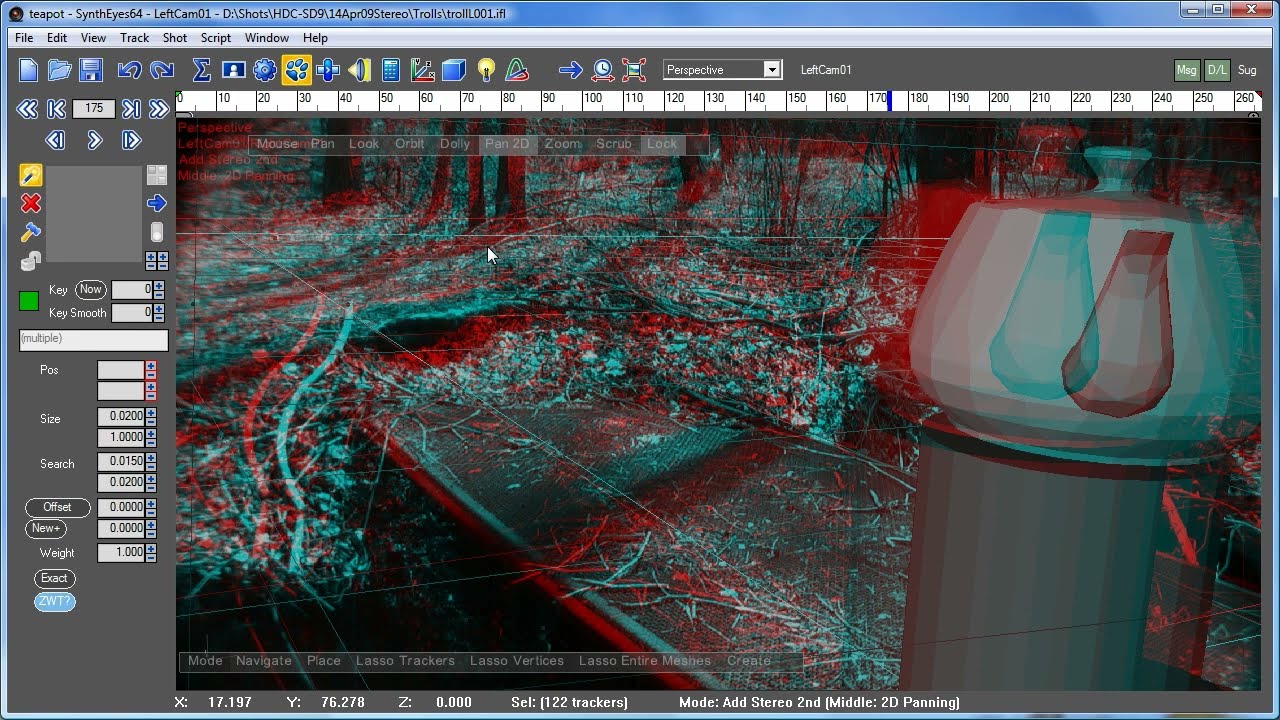The width and height of the screenshot is (1280, 720).
Task: Toggle the Lock option in viewport bar
Action: [x=662, y=144]
